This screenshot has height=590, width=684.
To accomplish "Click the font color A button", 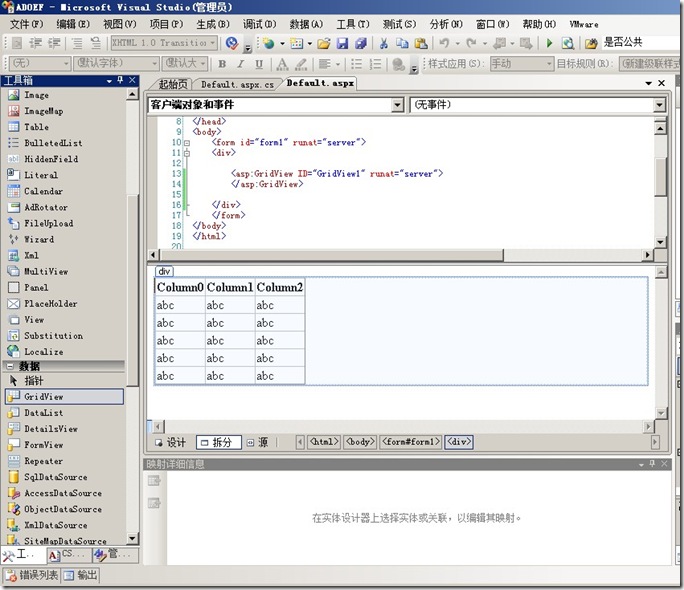I will click(282, 64).
